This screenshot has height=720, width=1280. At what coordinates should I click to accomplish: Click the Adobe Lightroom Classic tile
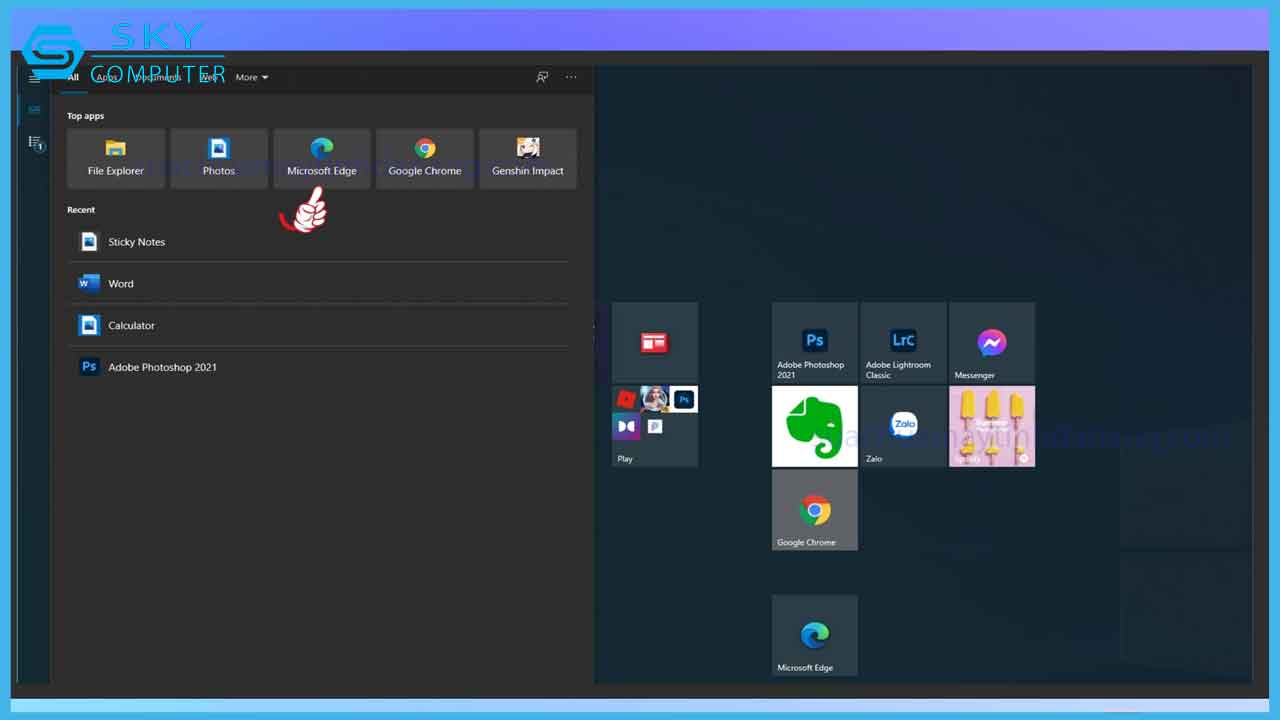tap(903, 342)
